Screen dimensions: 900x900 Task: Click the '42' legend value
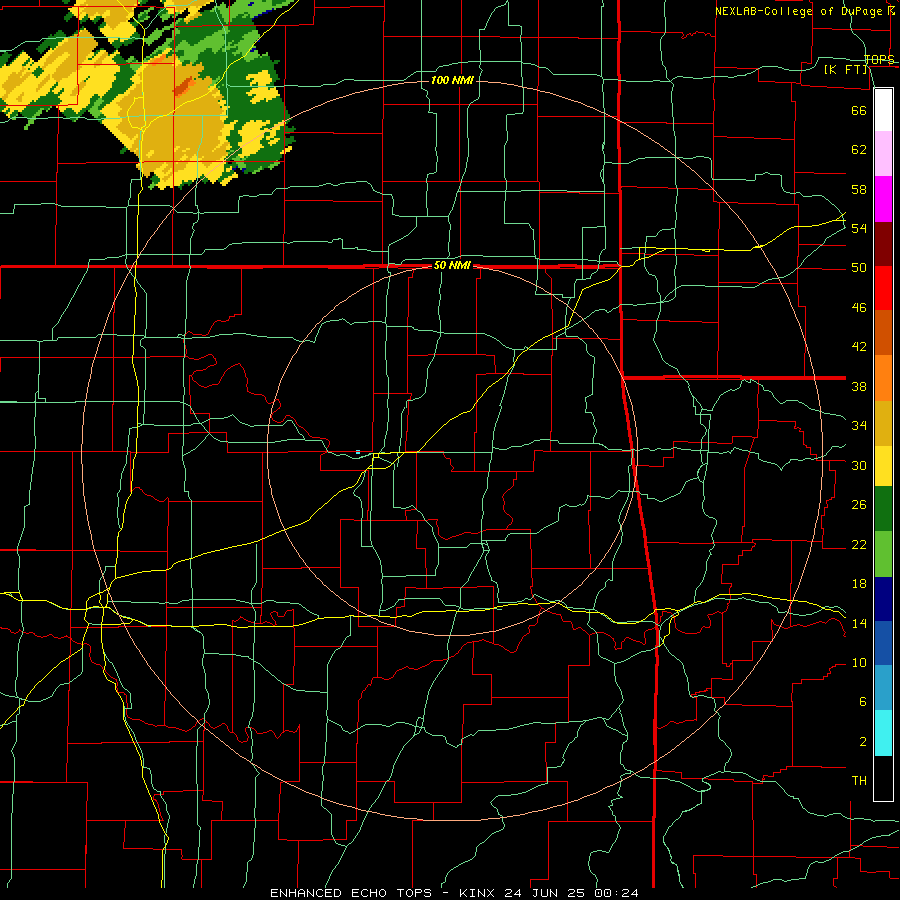click(x=859, y=347)
